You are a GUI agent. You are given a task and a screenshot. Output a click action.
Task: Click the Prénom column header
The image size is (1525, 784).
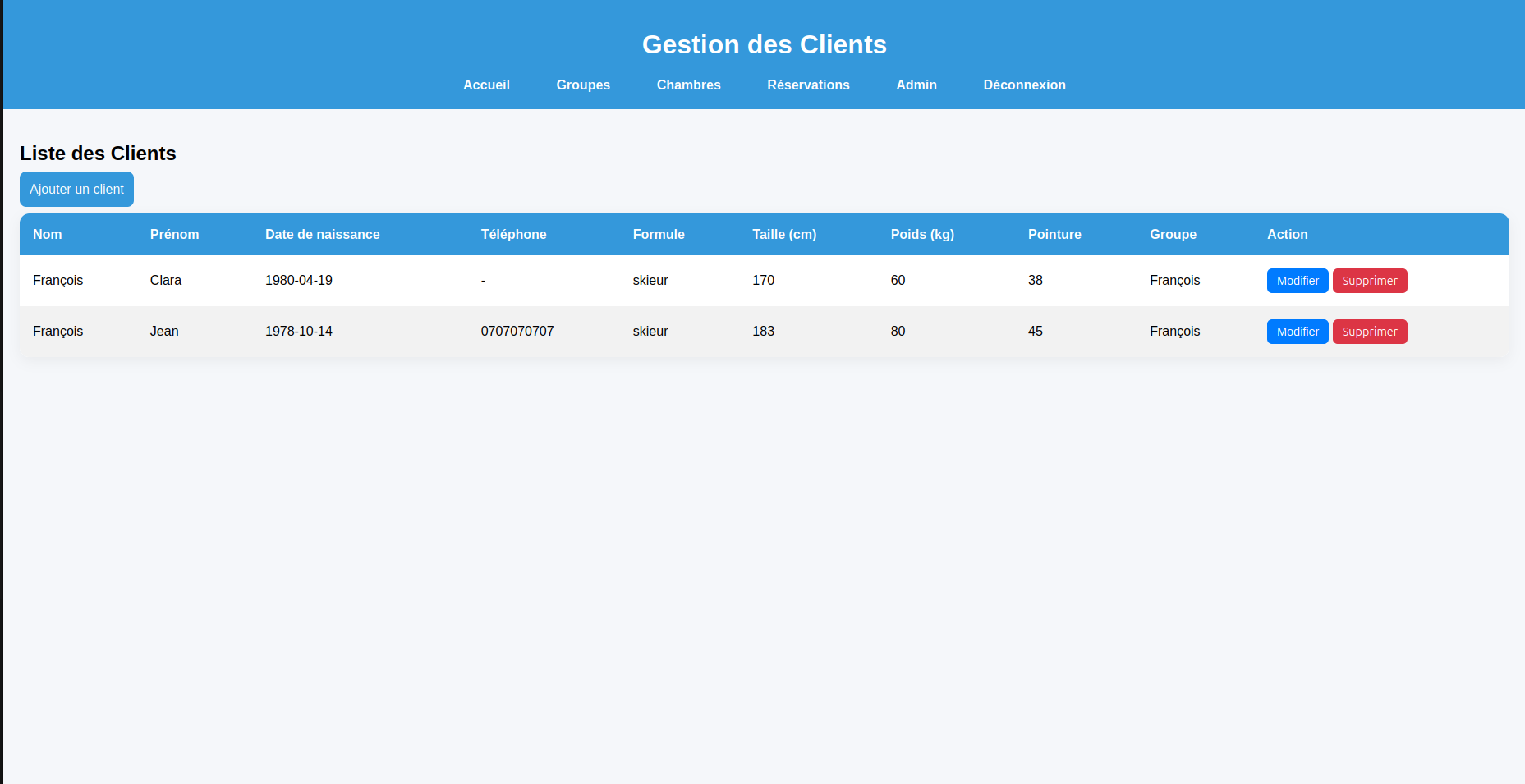[174, 234]
